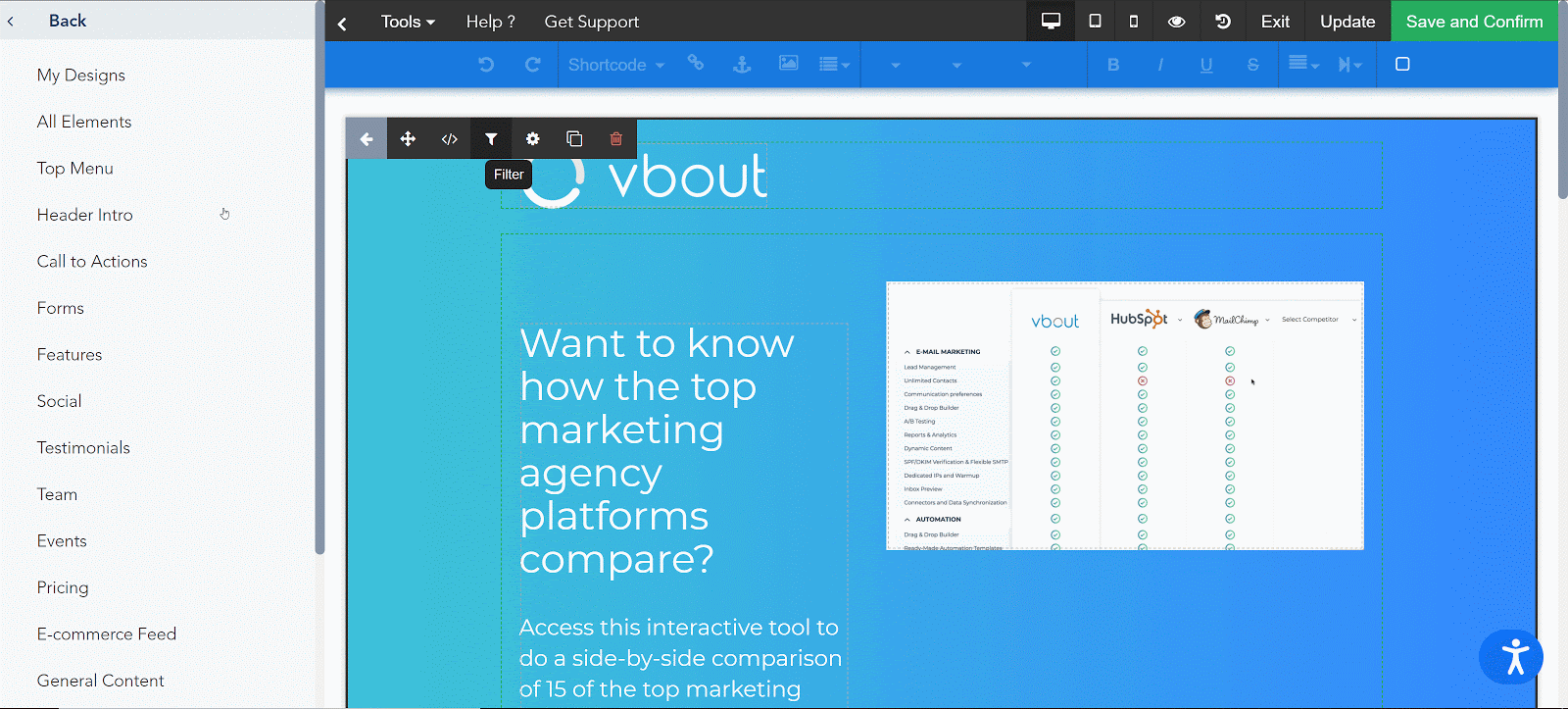Select General Content category
The image size is (1568, 709).
click(101, 681)
